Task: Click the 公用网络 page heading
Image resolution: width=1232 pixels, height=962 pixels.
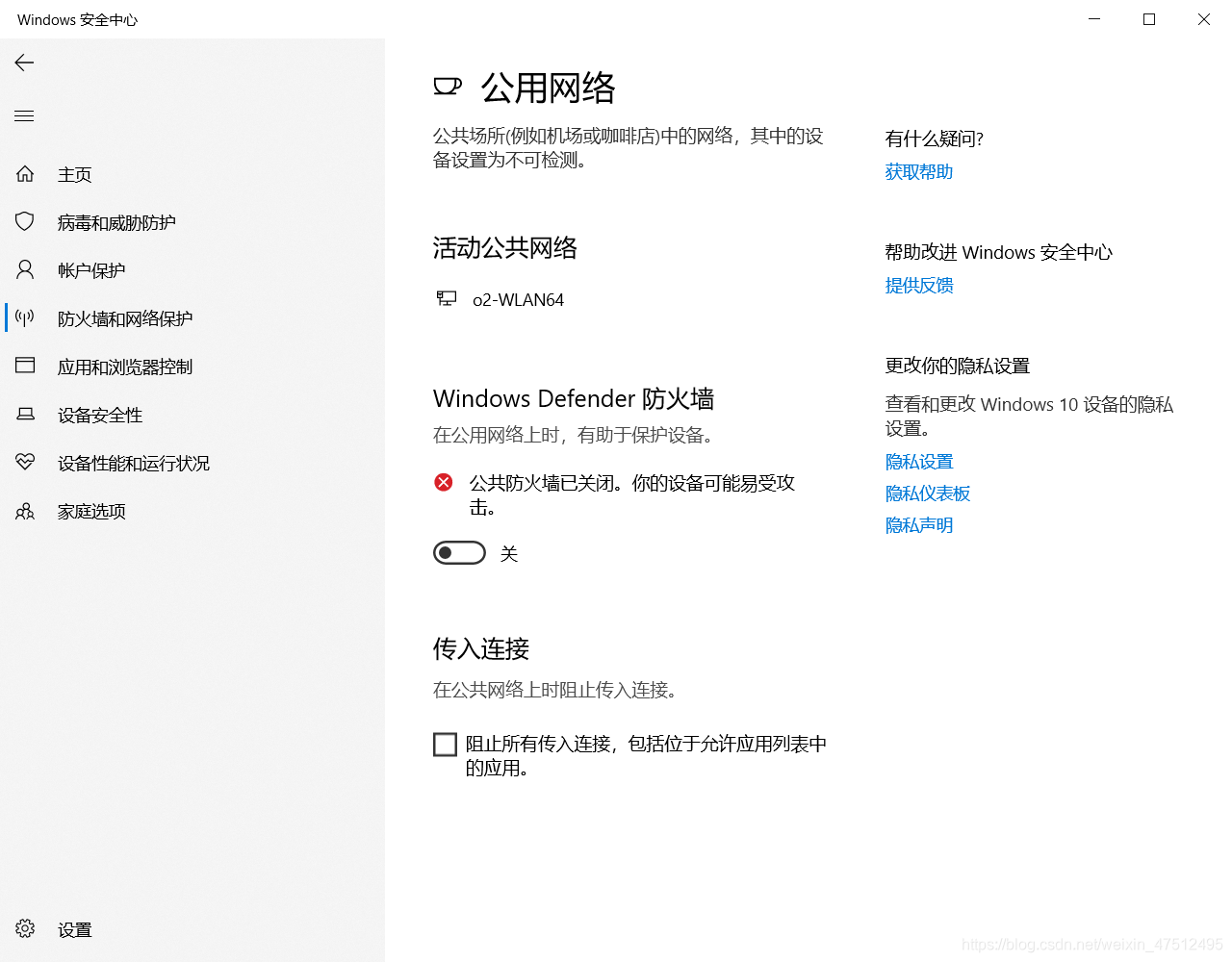Action: [x=548, y=88]
